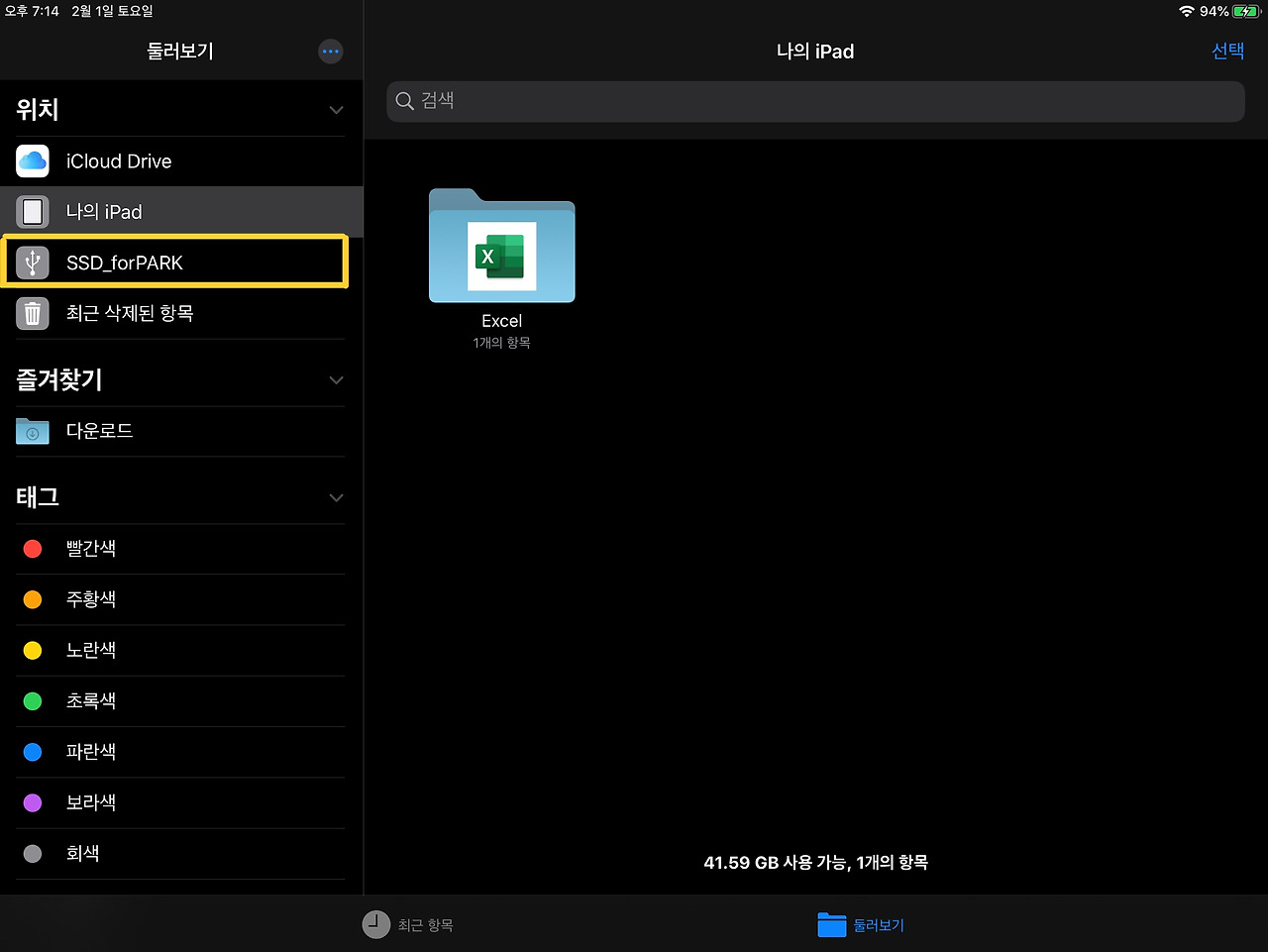Click the 다운로드 folder icon
Screen dimensions: 1268x952
tap(33, 431)
